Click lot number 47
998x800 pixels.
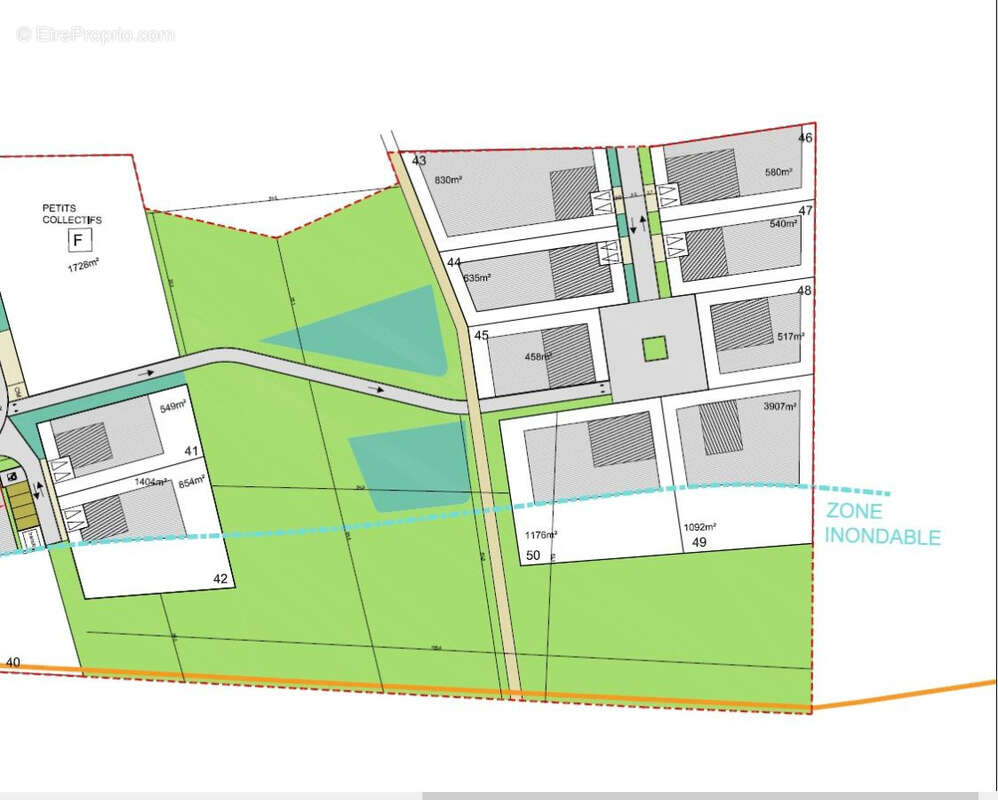[x=805, y=211]
